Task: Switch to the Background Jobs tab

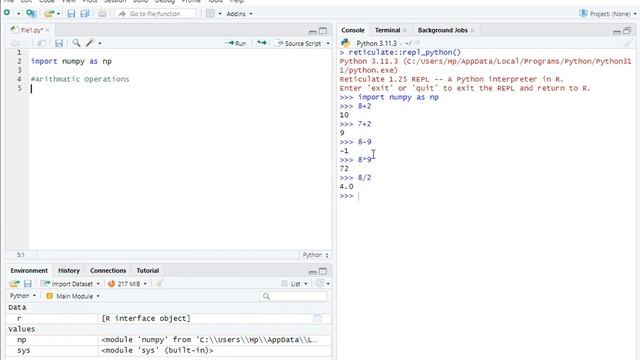Action: (x=442, y=30)
